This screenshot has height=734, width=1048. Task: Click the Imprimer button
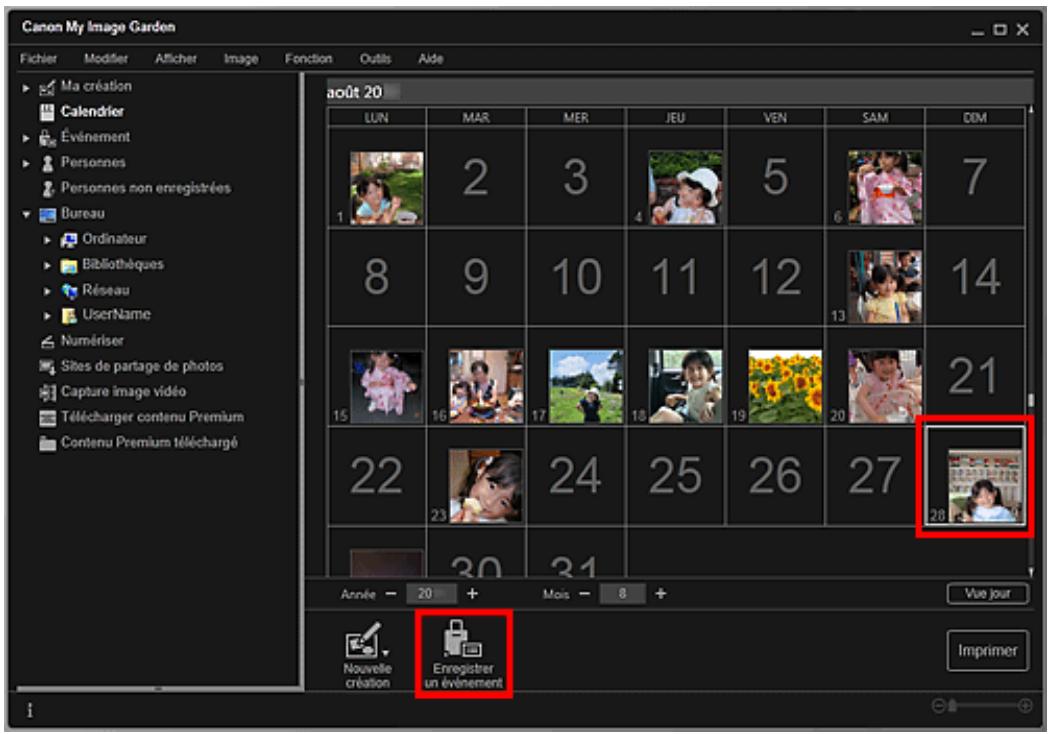[x=984, y=650]
